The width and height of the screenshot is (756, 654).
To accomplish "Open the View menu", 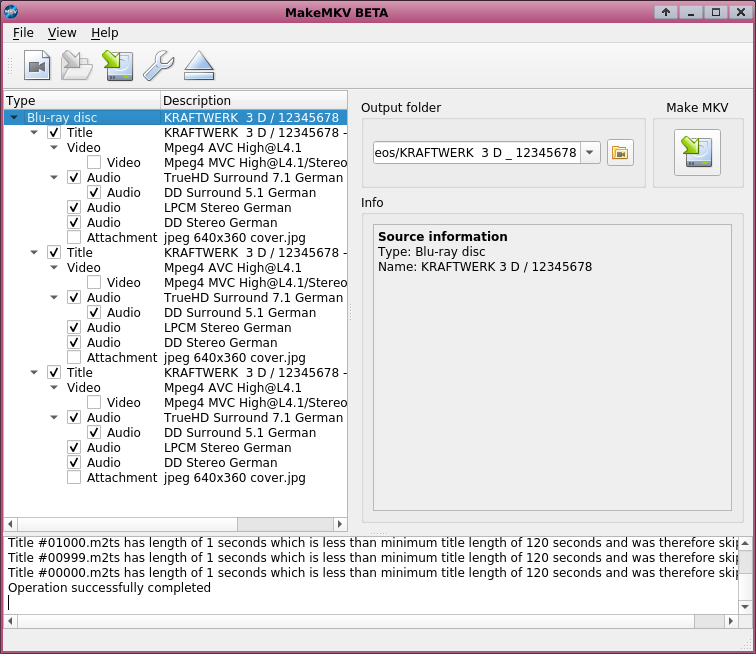I will click(x=62, y=33).
